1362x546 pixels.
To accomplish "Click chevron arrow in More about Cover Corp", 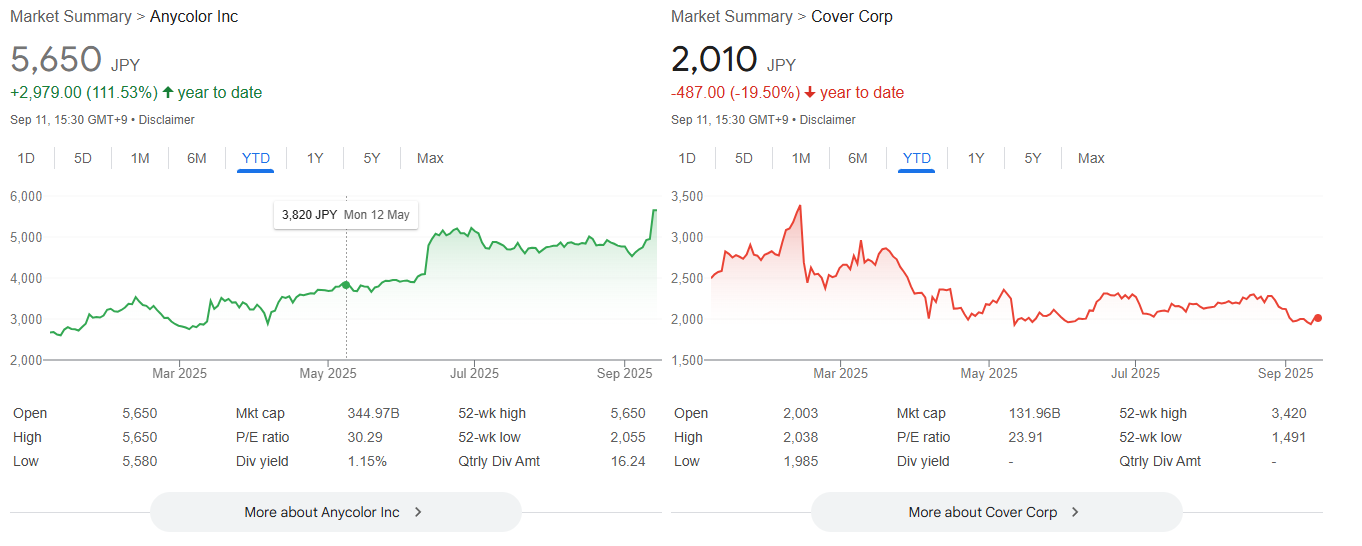I will (x=1075, y=512).
